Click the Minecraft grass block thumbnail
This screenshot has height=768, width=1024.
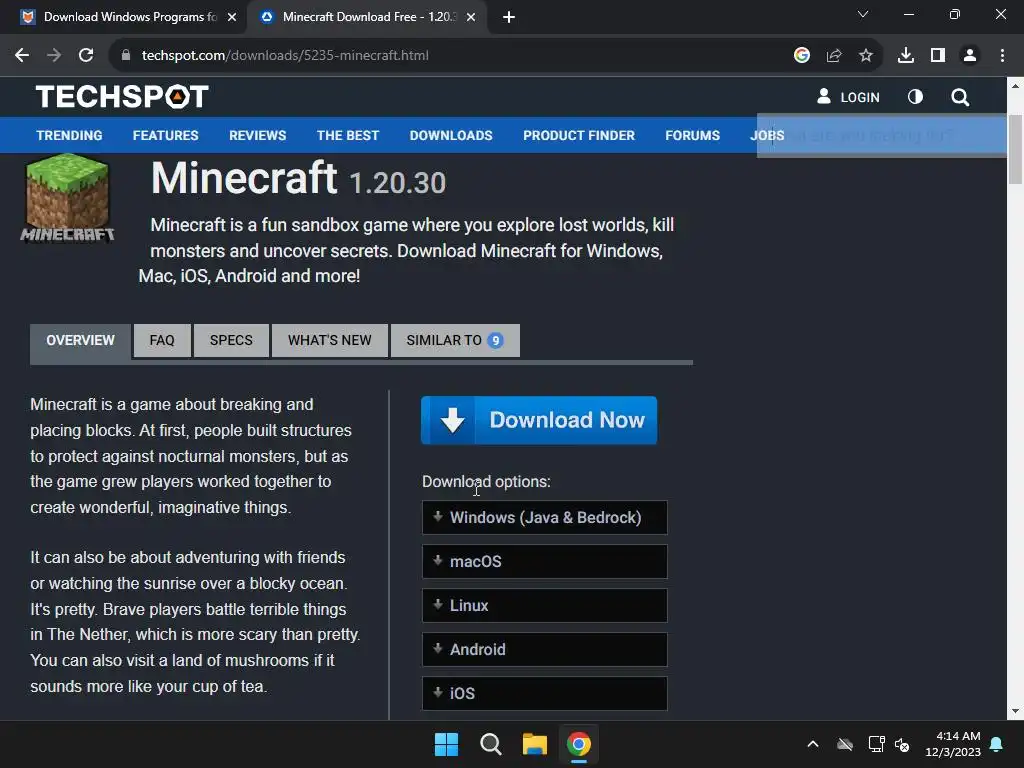coord(67,199)
